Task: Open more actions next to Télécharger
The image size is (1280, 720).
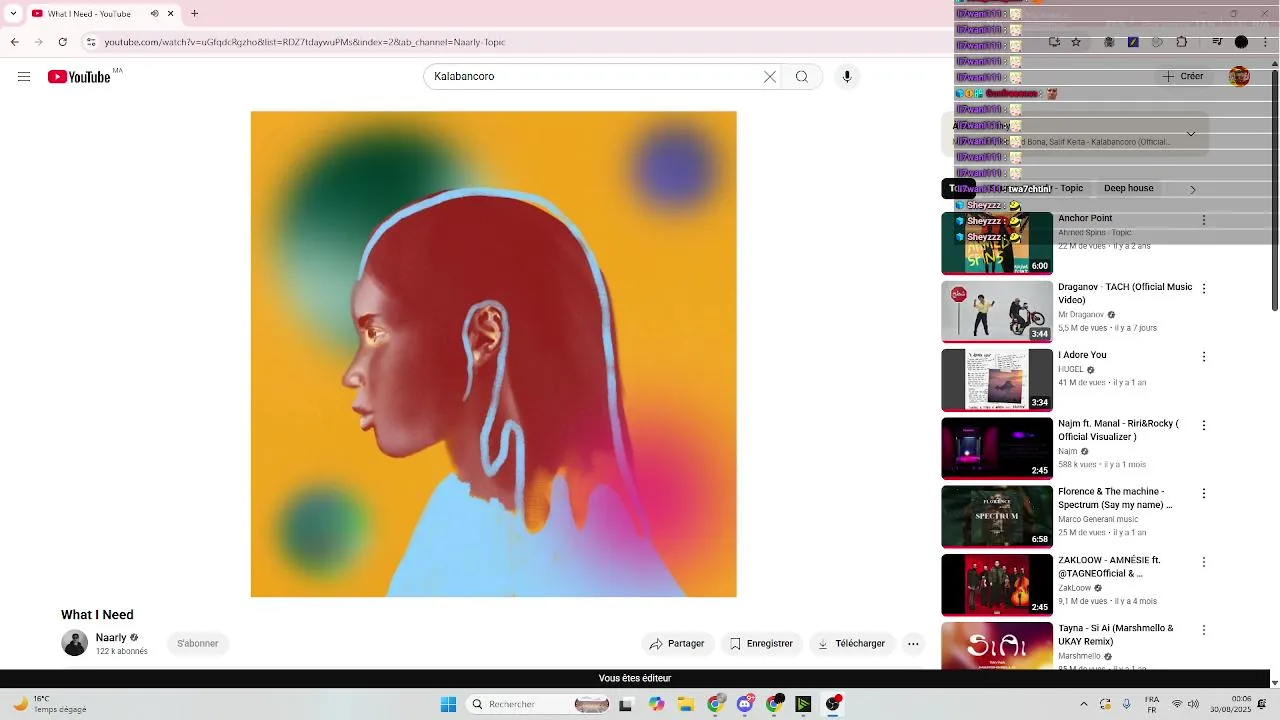Action: [913, 644]
